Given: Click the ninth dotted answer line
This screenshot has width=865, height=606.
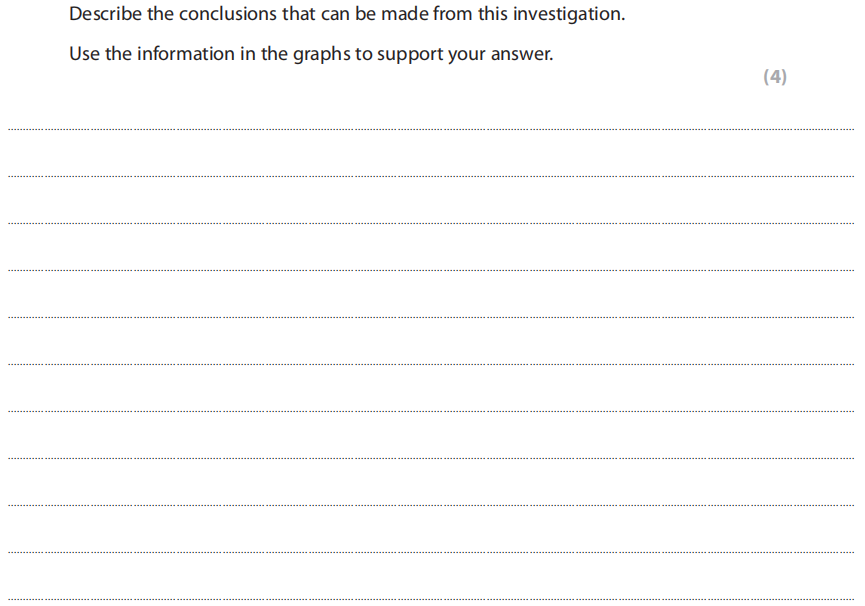Looking at the screenshot, I should click(430, 505).
